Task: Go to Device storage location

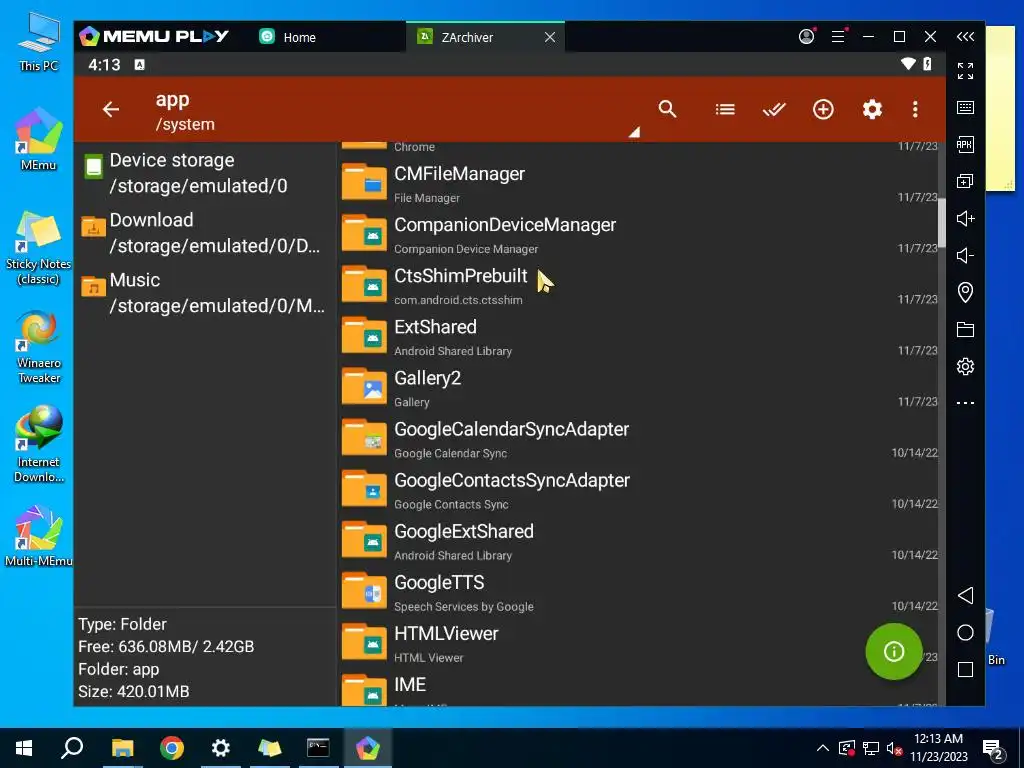Action: 205,173
